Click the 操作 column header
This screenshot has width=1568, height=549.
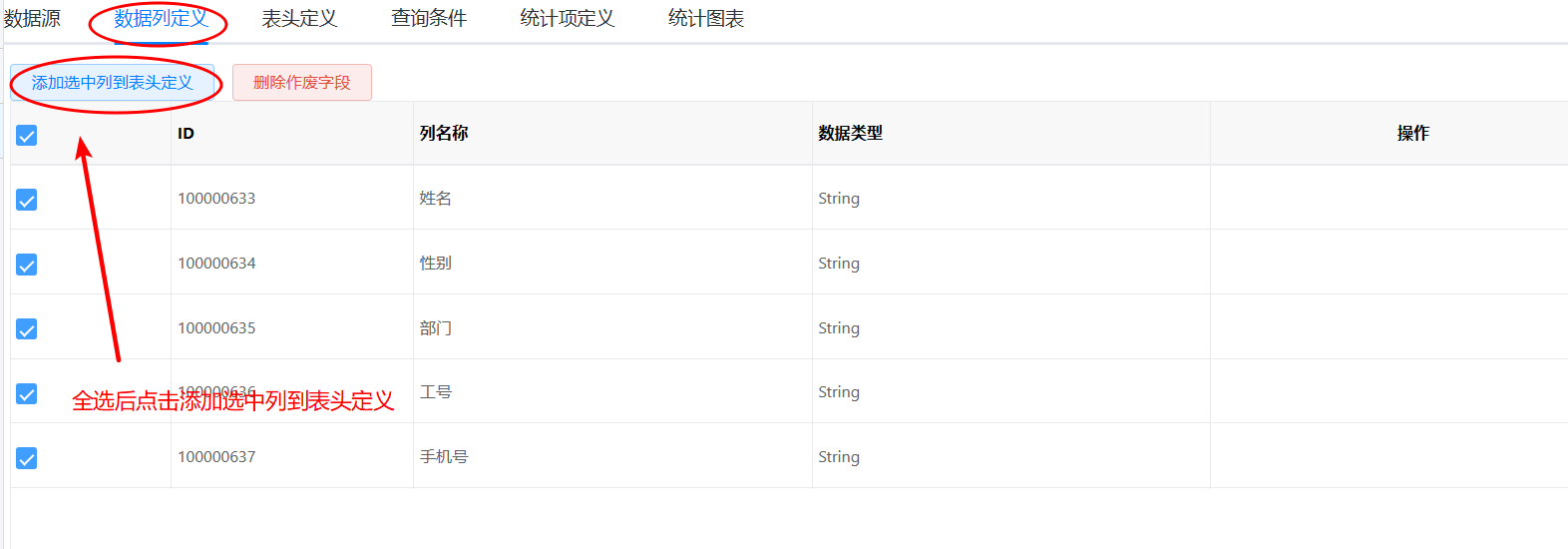(x=1412, y=133)
